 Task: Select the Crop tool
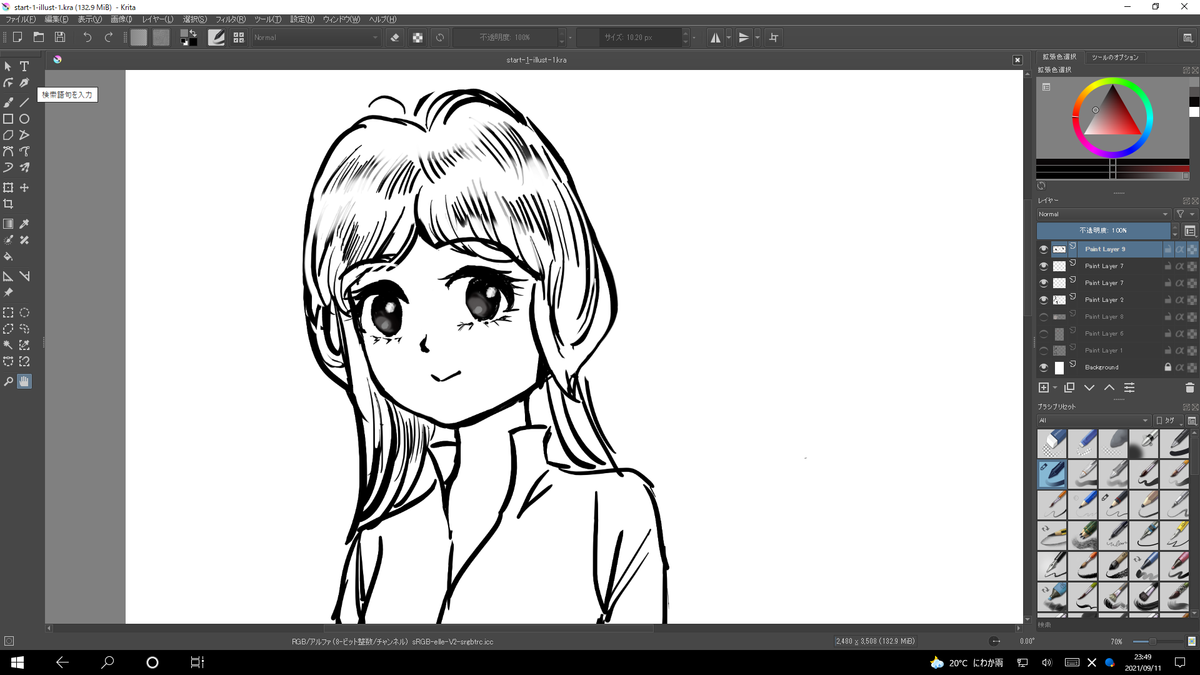[8, 204]
